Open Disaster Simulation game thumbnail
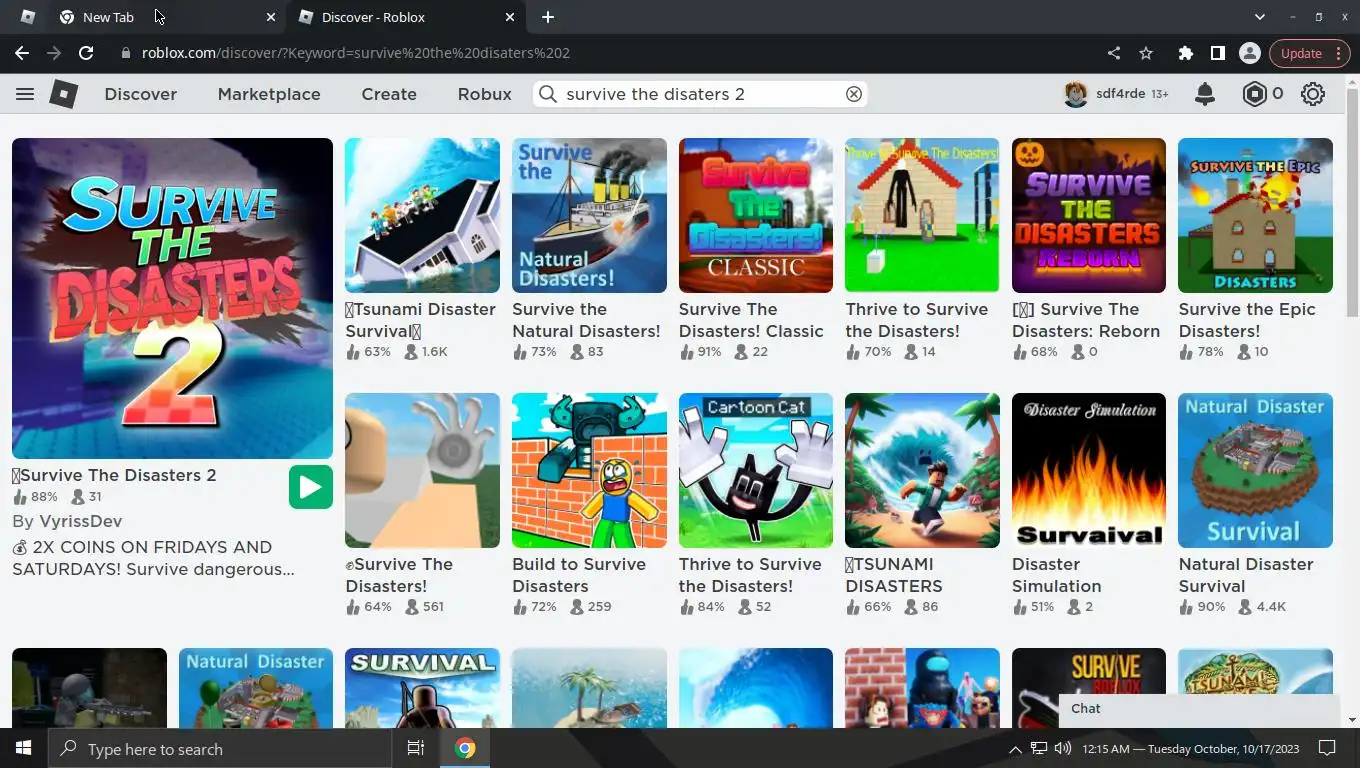This screenshot has height=768, width=1360. click(1089, 470)
